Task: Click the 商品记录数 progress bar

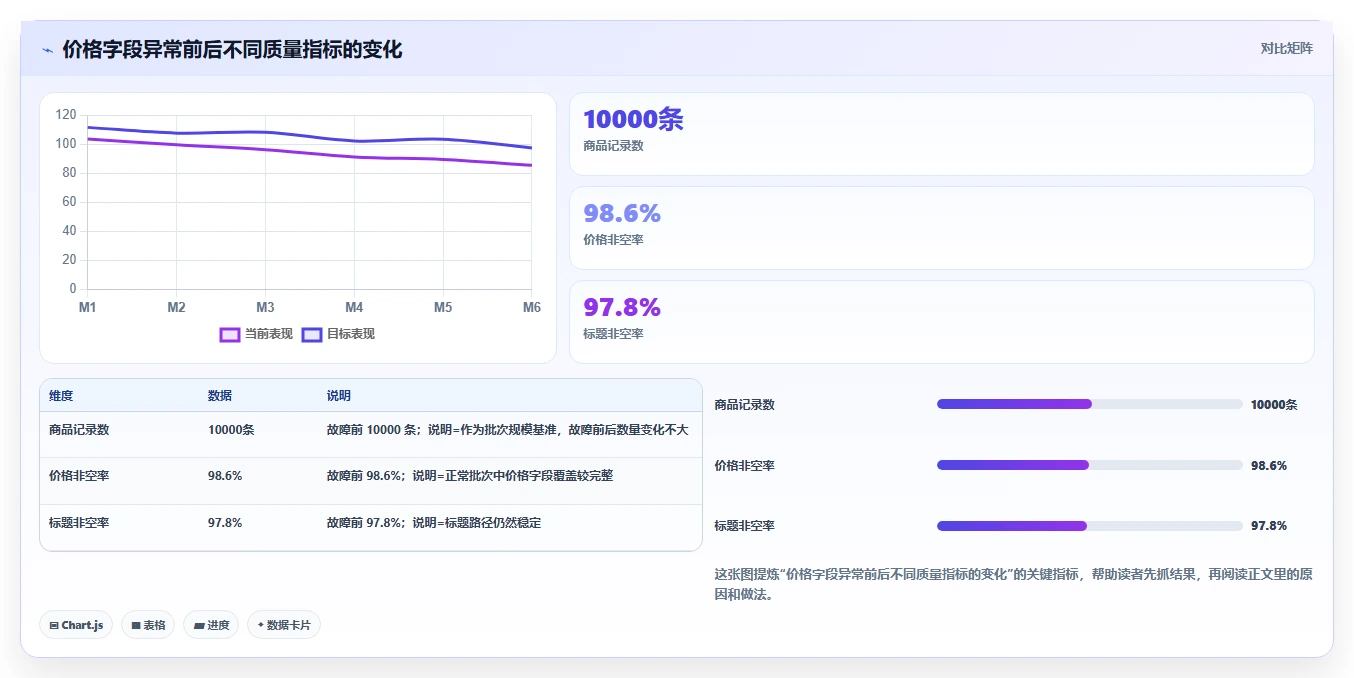Action: point(1090,404)
